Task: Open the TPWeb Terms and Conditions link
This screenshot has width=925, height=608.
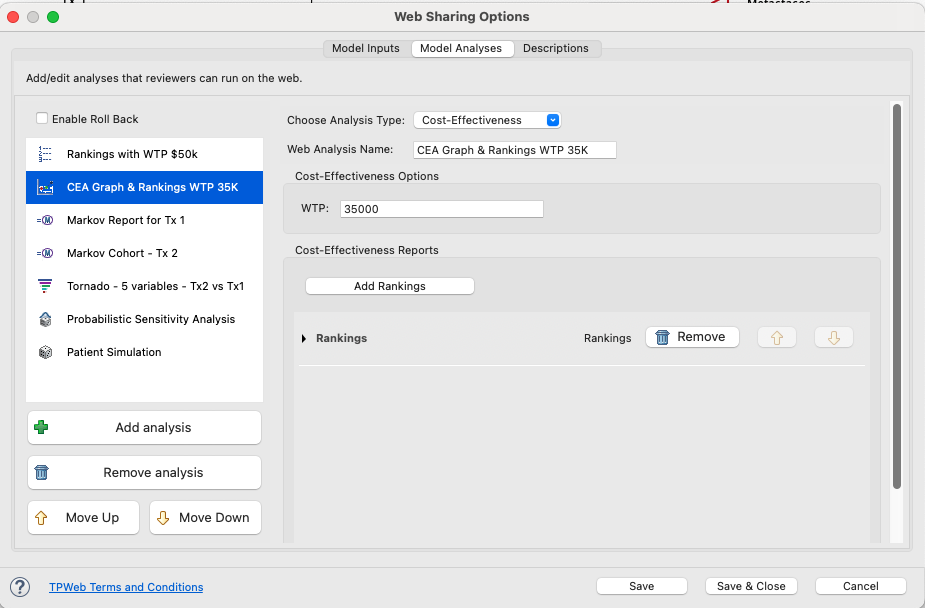Action: [x=126, y=587]
